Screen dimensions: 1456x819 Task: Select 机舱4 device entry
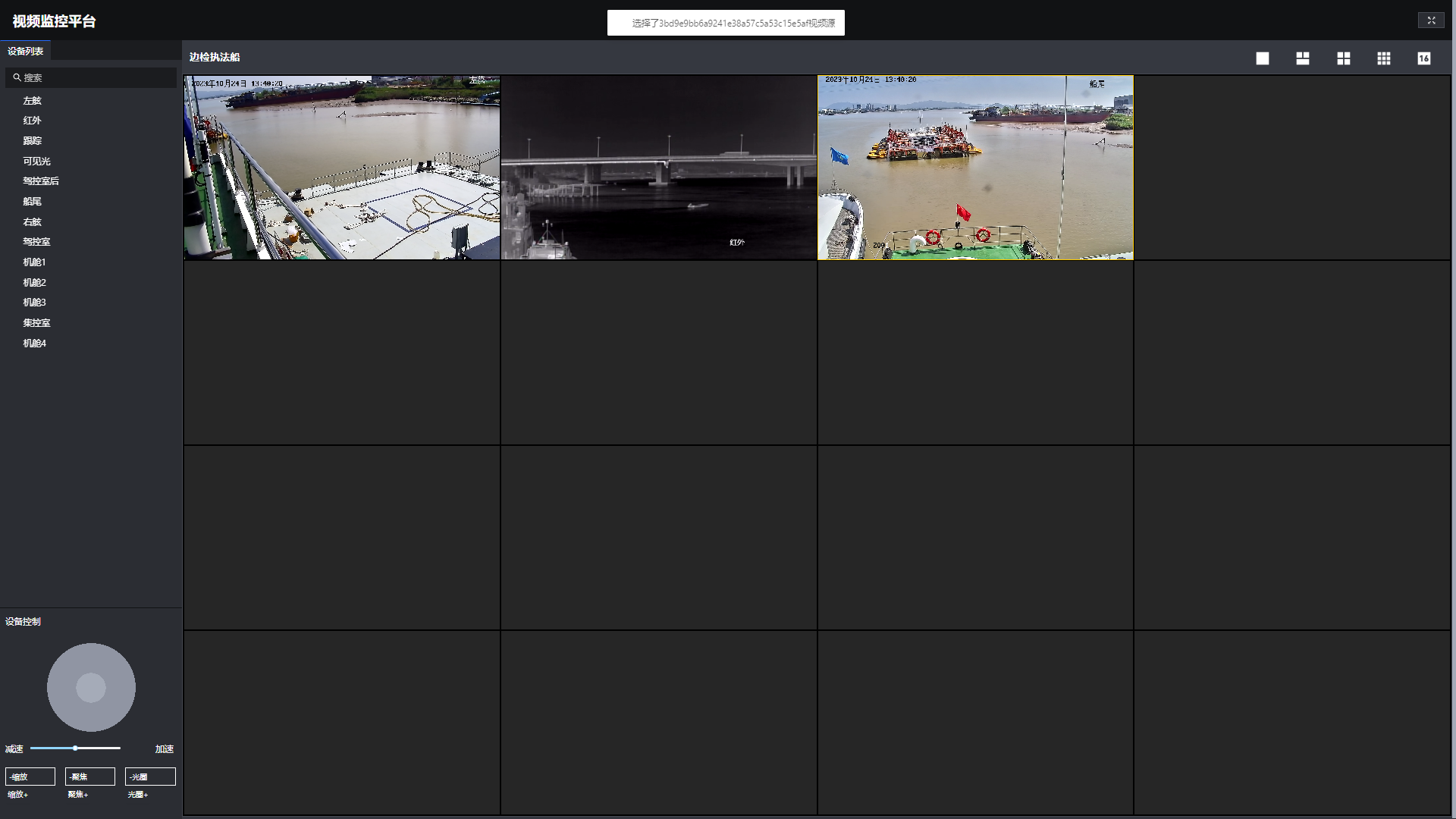click(34, 344)
